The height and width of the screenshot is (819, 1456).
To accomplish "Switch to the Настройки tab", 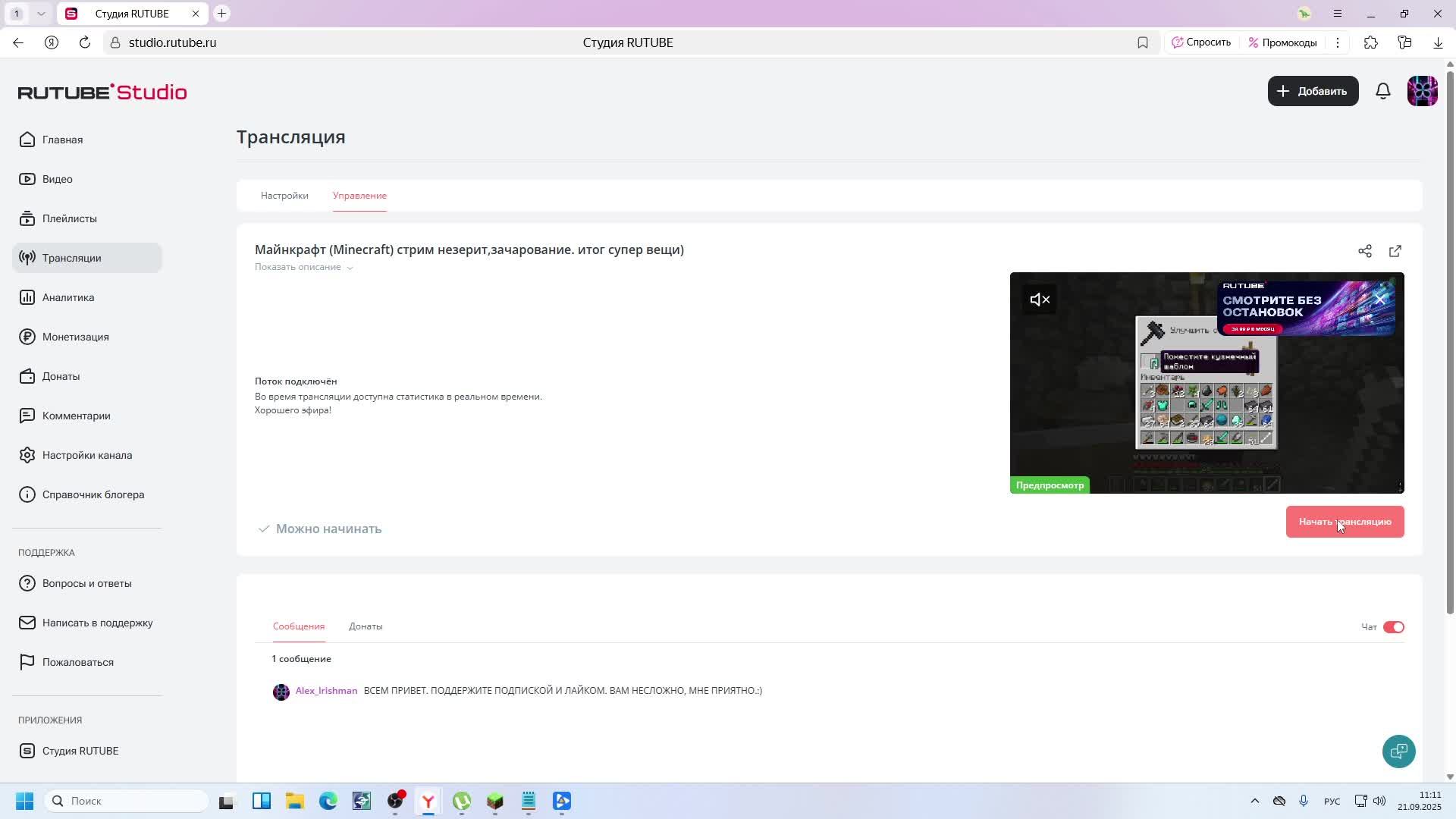I will click(284, 196).
